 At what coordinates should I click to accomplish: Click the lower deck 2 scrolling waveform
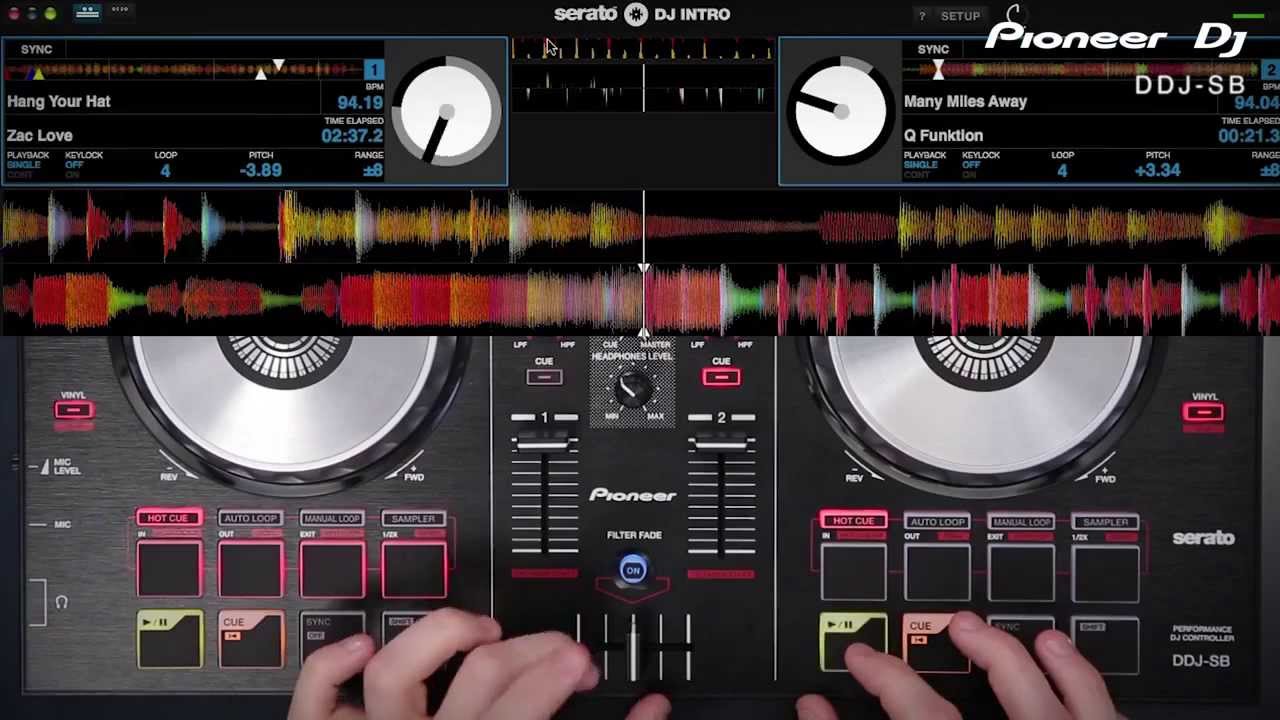click(640, 300)
